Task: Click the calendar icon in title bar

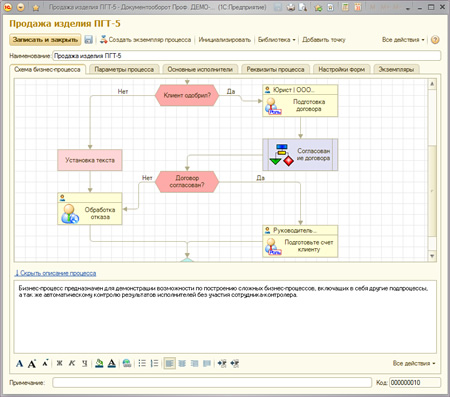Action: point(358,7)
